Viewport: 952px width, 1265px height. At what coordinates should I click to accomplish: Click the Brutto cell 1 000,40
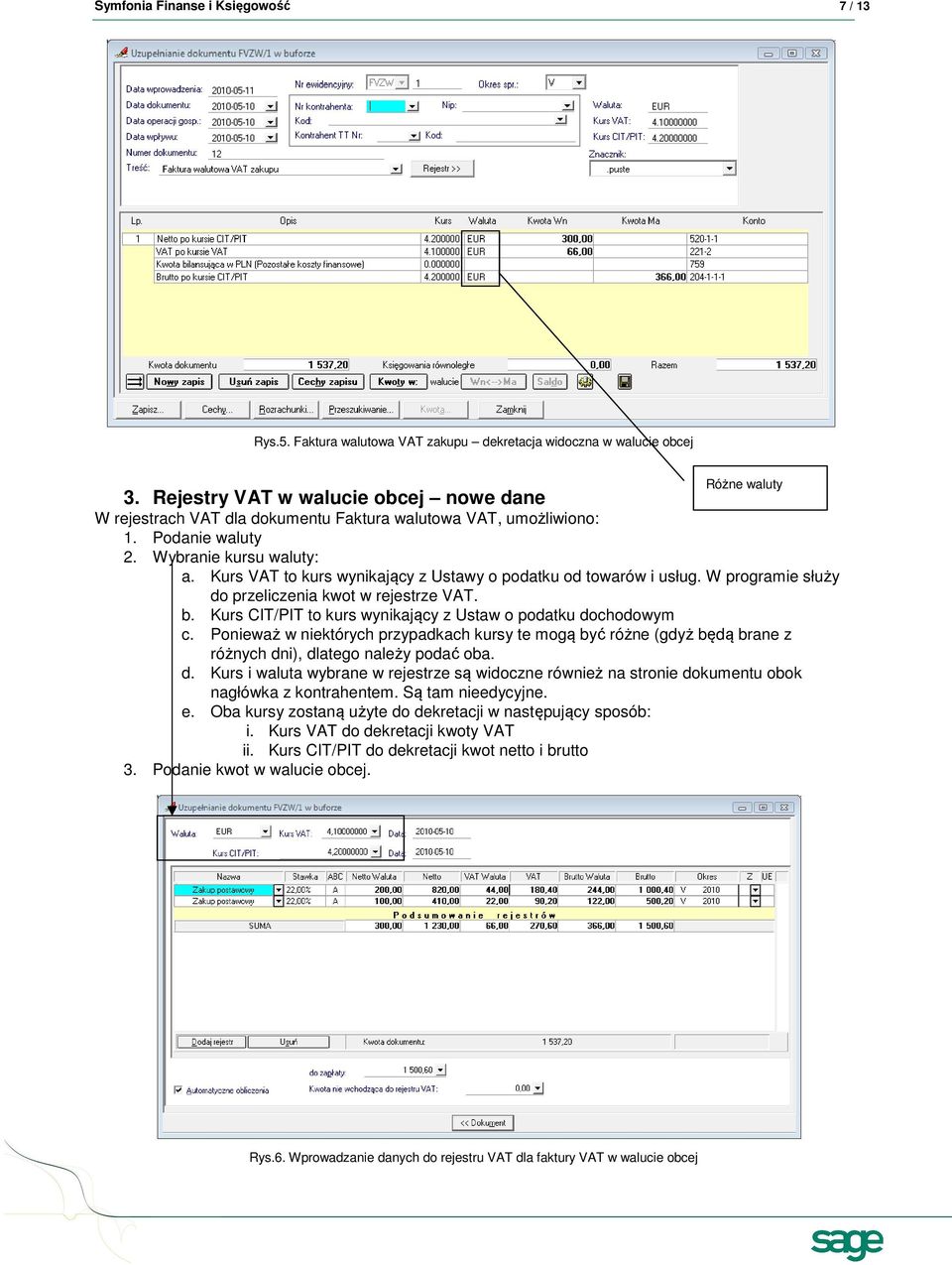(x=647, y=890)
